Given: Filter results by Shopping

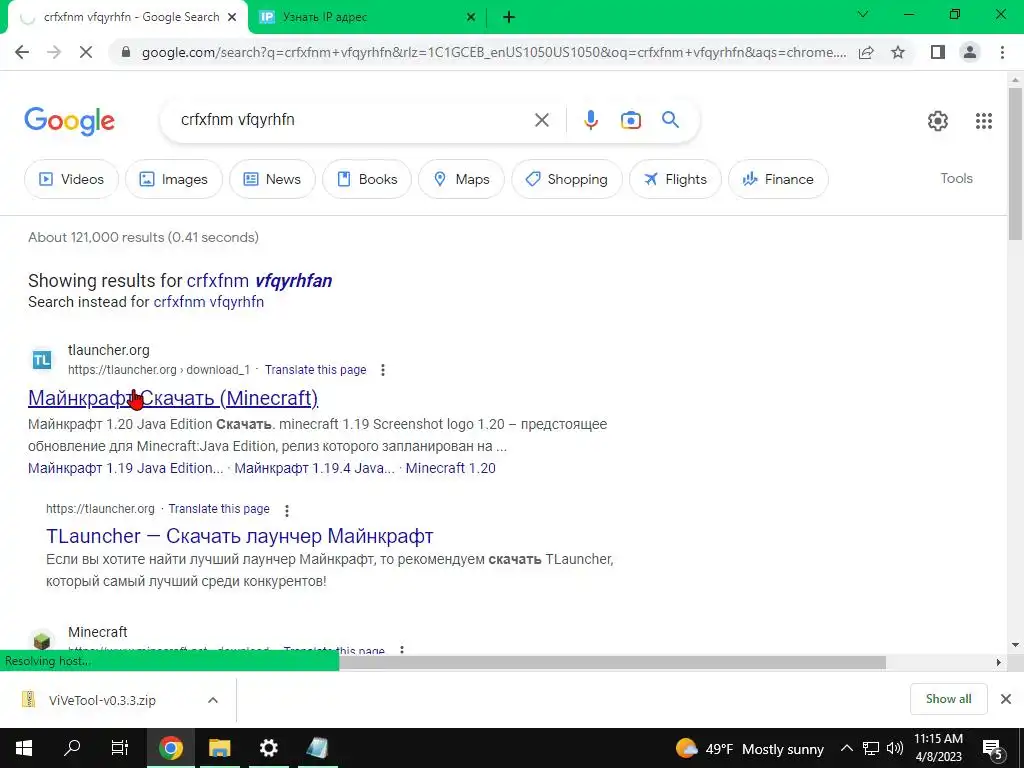Looking at the screenshot, I should (567, 179).
